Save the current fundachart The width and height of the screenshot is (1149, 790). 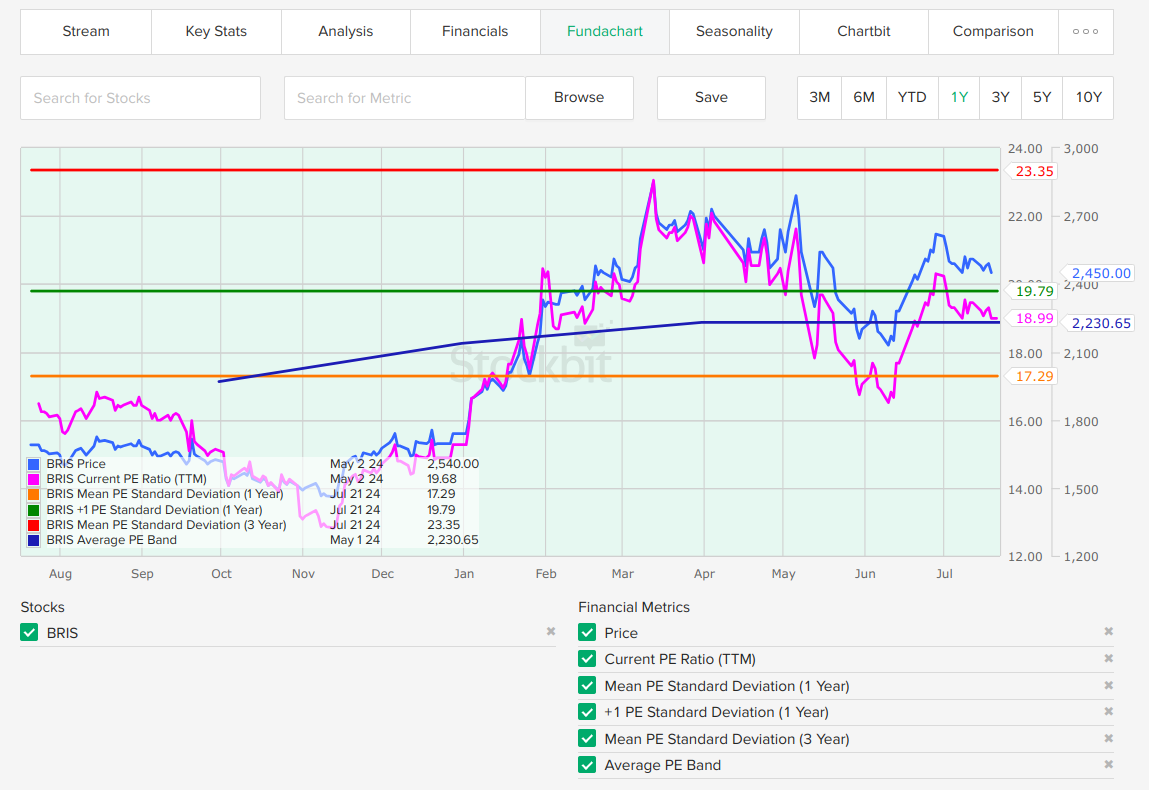[x=711, y=98]
